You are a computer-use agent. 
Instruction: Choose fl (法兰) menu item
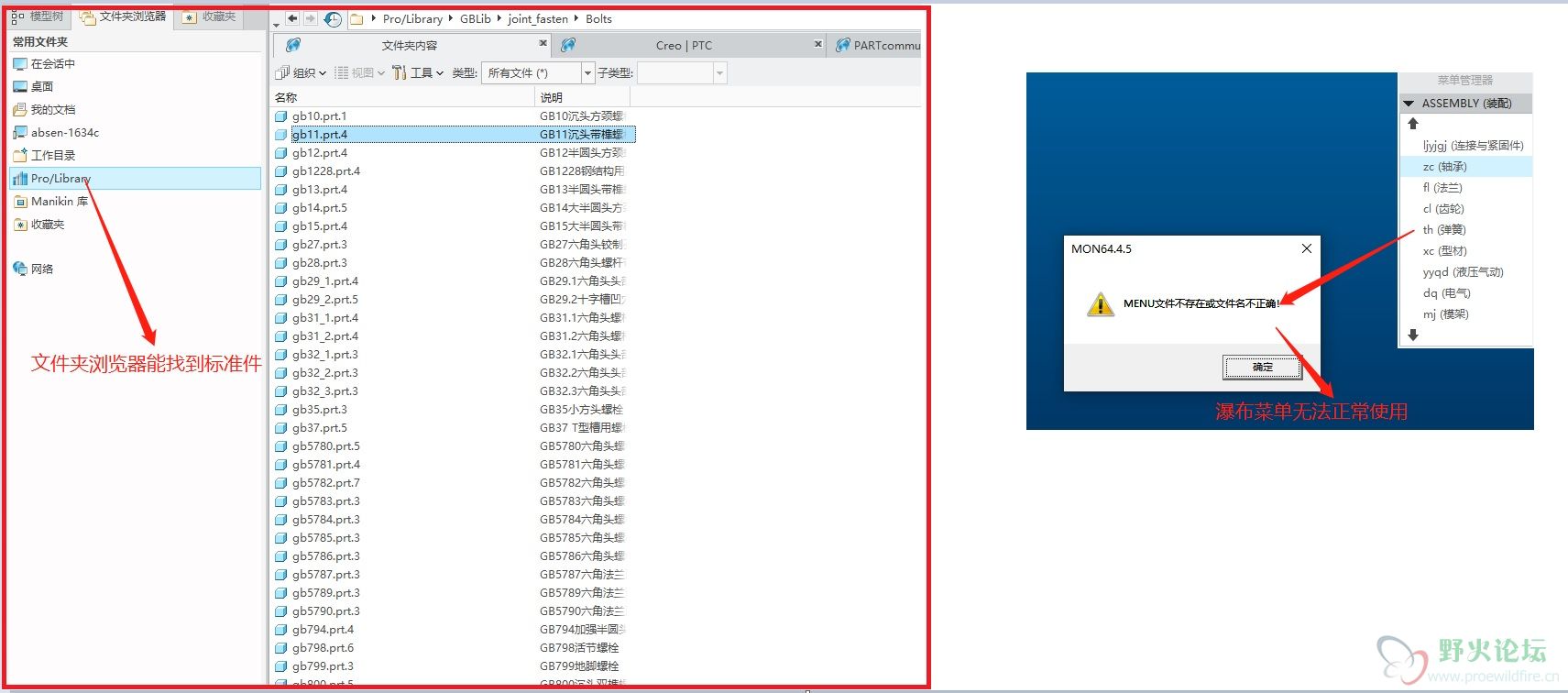(1442, 188)
